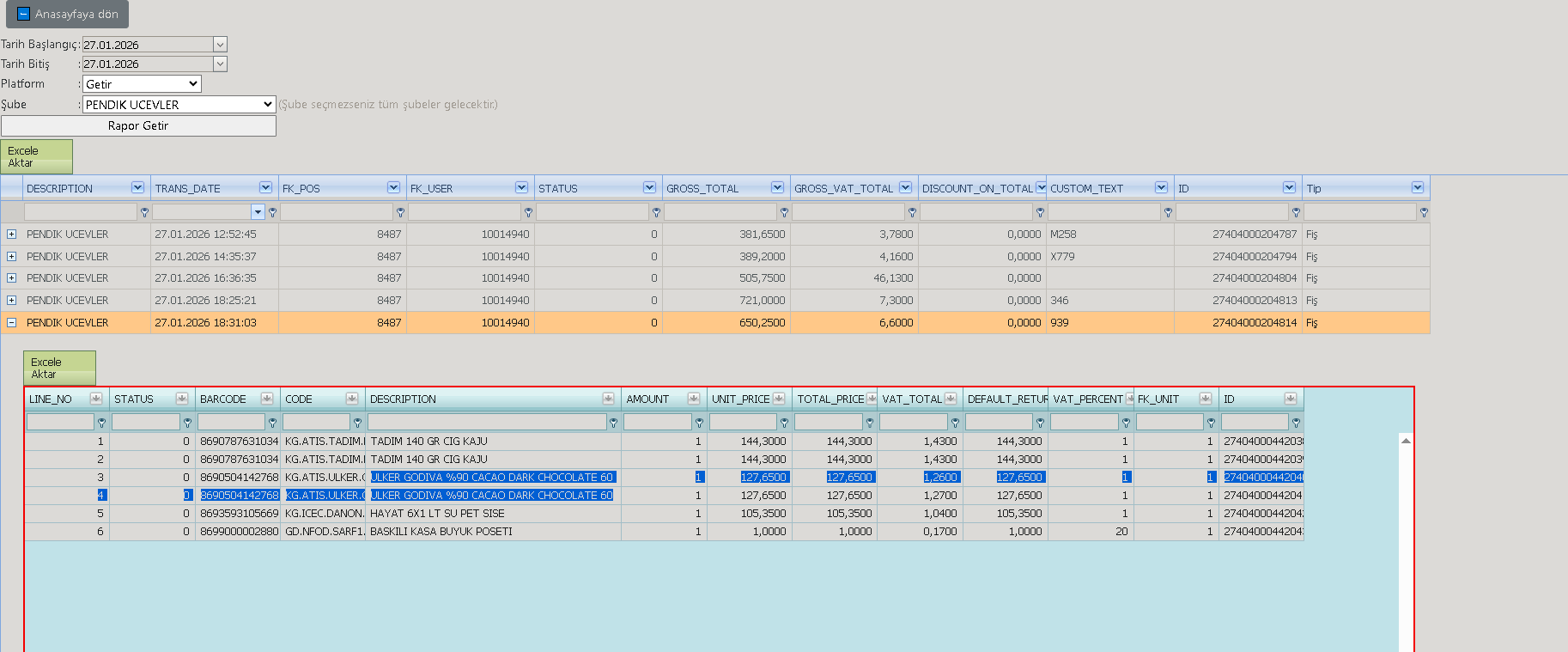Sort by the TRANS_DATE column header

tap(188, 188)
